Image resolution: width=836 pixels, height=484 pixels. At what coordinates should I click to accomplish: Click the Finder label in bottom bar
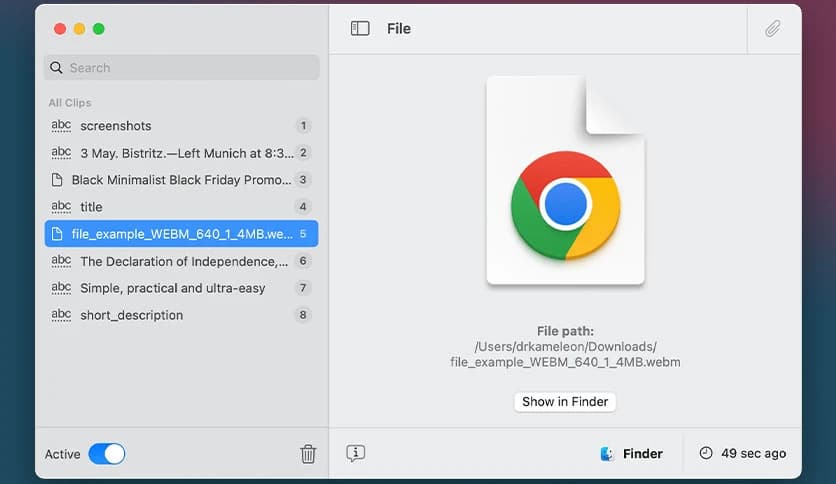[x=642, y=454]
